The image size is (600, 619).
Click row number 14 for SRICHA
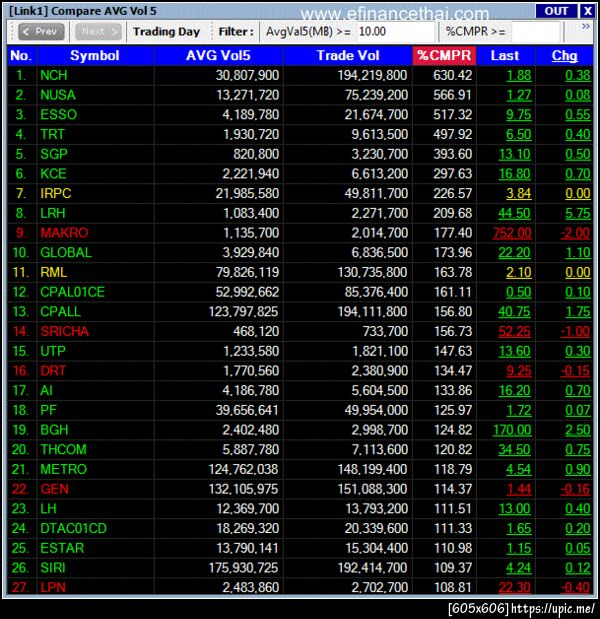[x=21, y=331]
